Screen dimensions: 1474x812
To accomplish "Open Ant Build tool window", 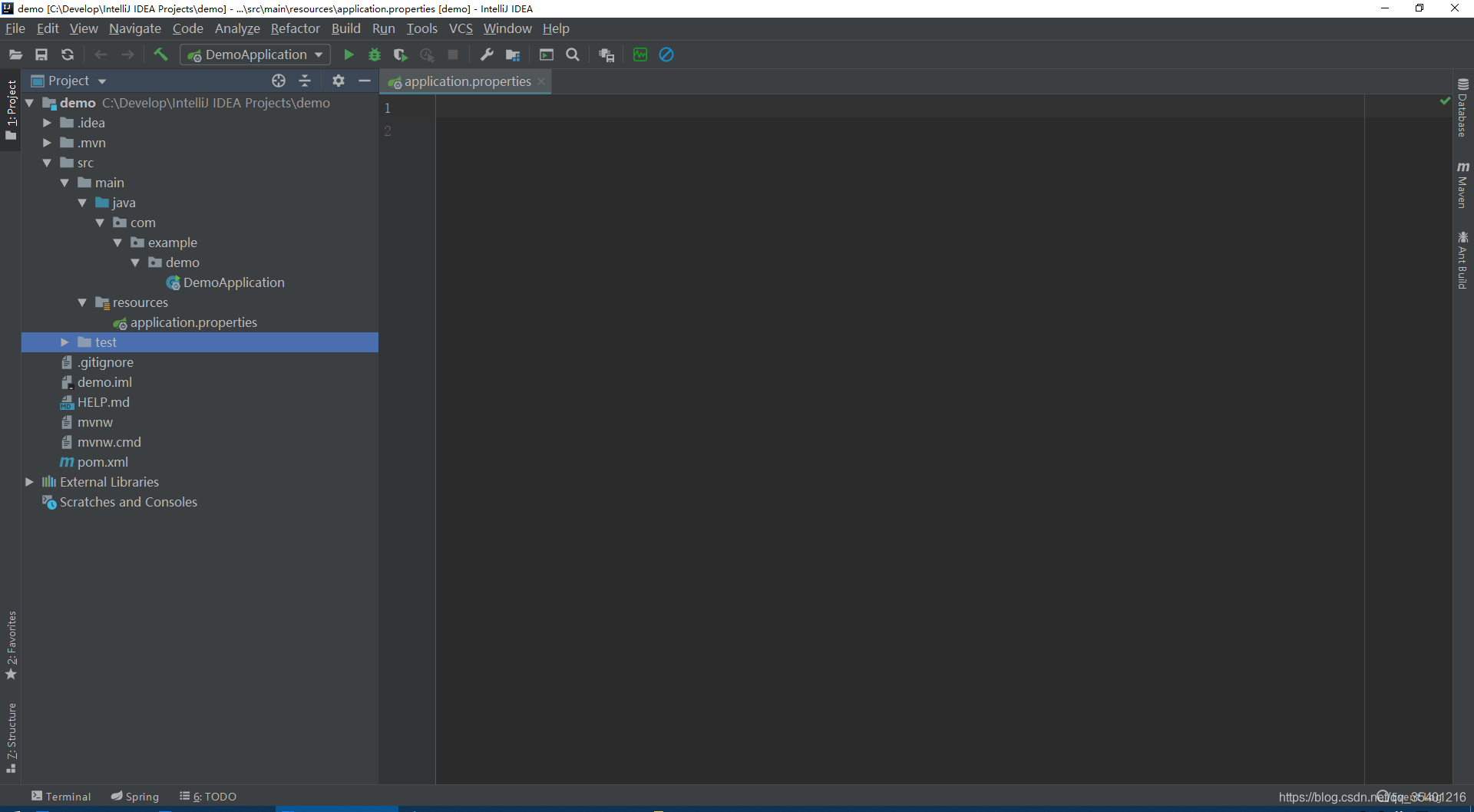I will click(1463, 260).
